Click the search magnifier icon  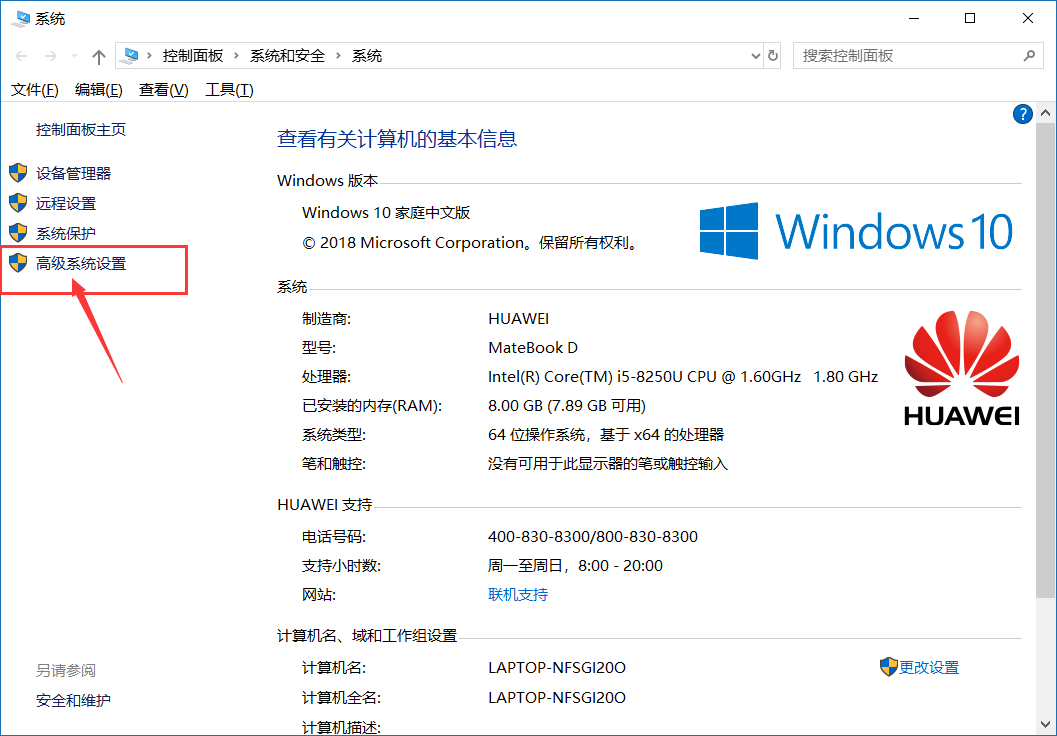1029,55
